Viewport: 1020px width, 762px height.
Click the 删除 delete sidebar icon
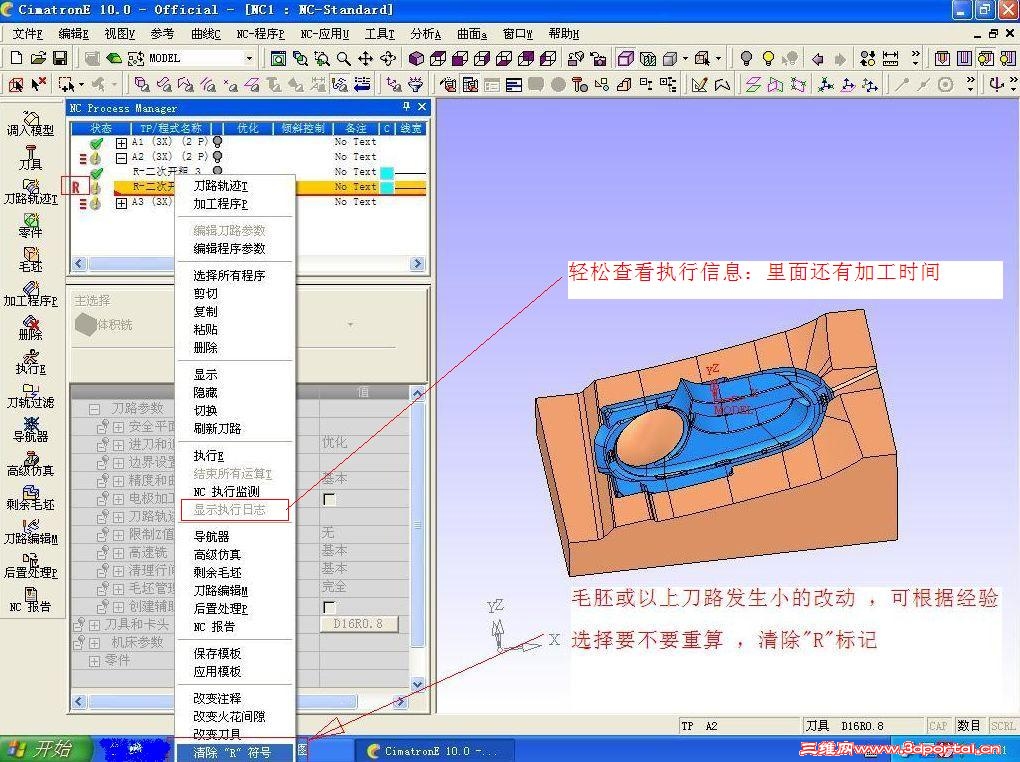point(31,327)
